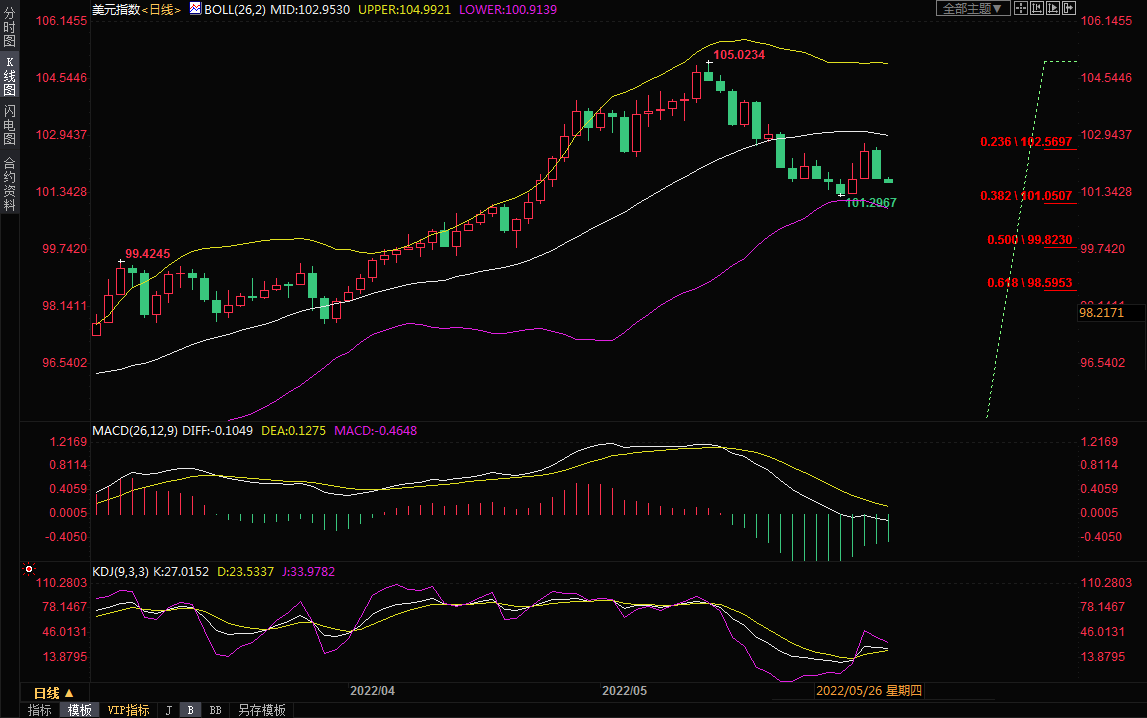The height and width of the screenshot is (718, 1147).
Task: Open the 全部主题 dropdown
Action: 972,8
